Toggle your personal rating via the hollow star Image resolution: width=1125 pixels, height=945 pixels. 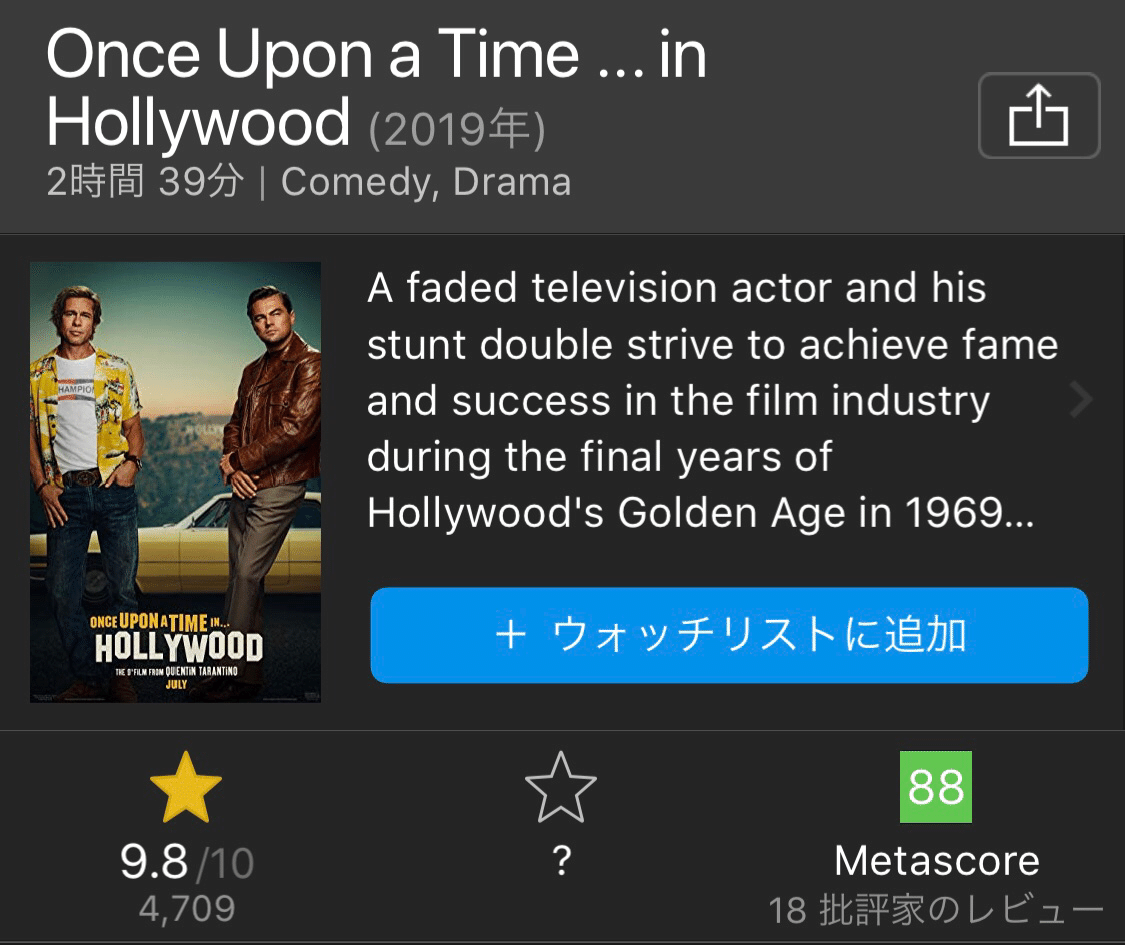(x=562, y=789)
